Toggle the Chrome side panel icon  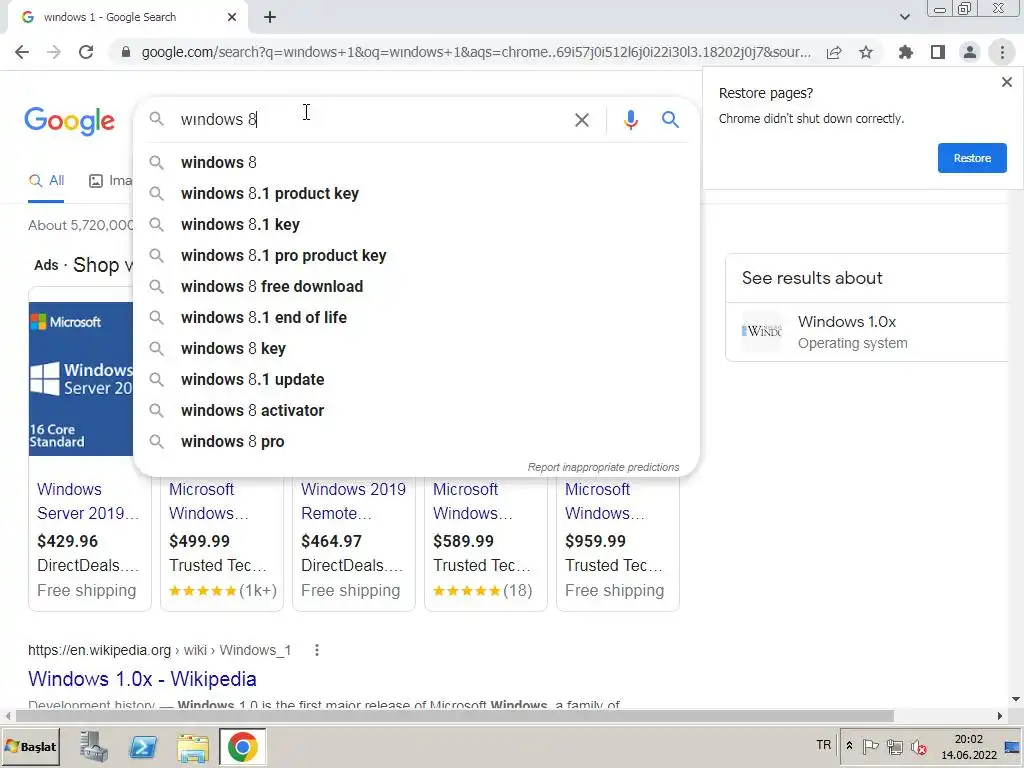pyautogui.click(x=938, y=52)
